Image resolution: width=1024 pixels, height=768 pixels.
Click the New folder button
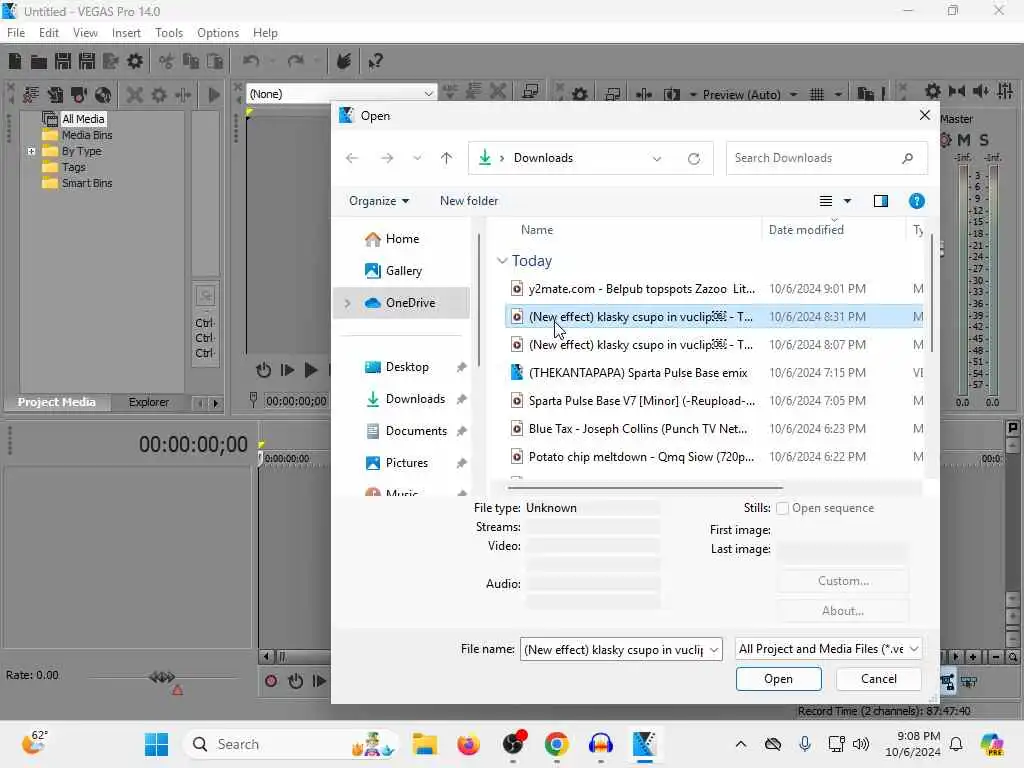coord(469,201)
